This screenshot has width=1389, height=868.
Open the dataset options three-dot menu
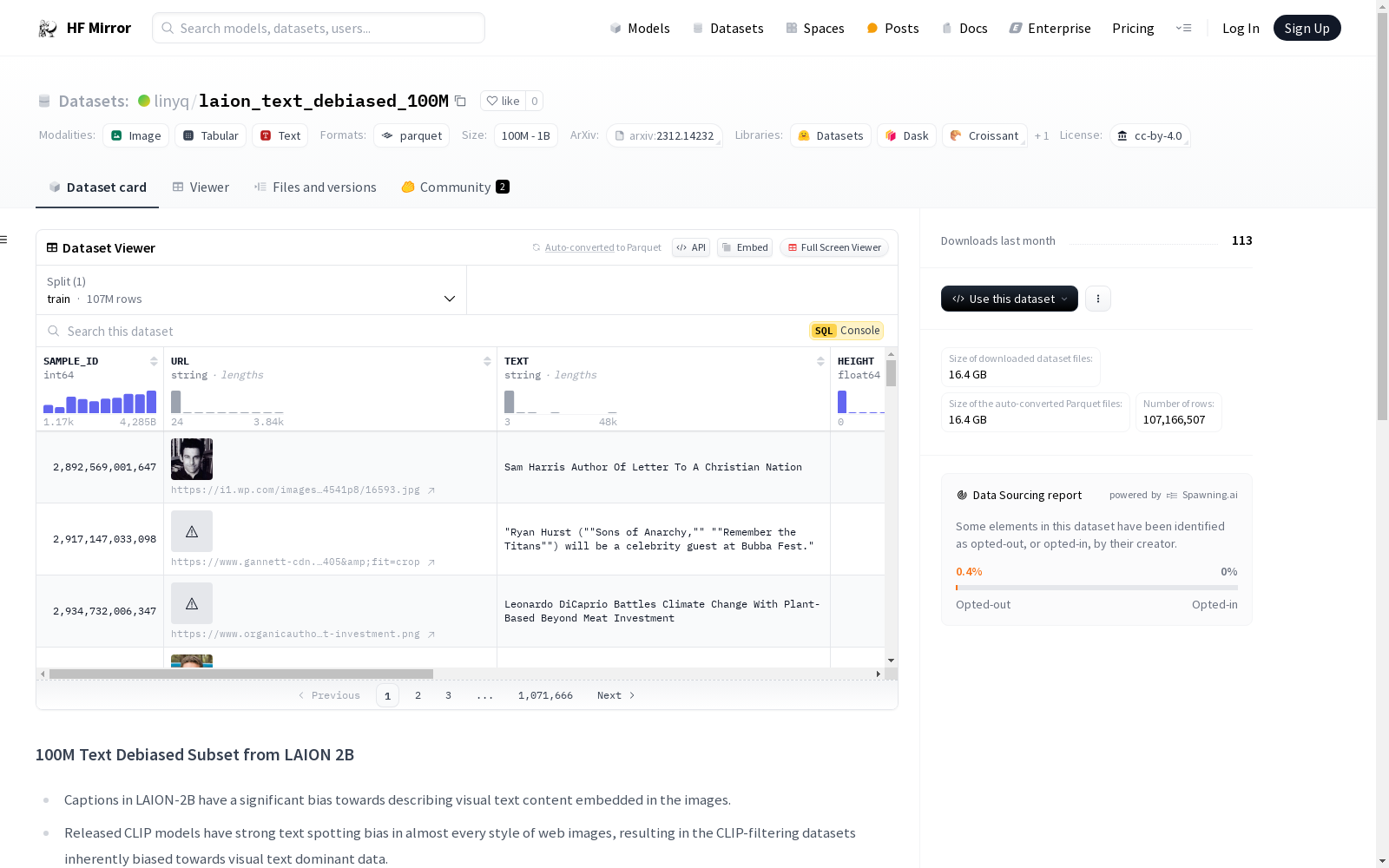click(x=1098, y=299)
